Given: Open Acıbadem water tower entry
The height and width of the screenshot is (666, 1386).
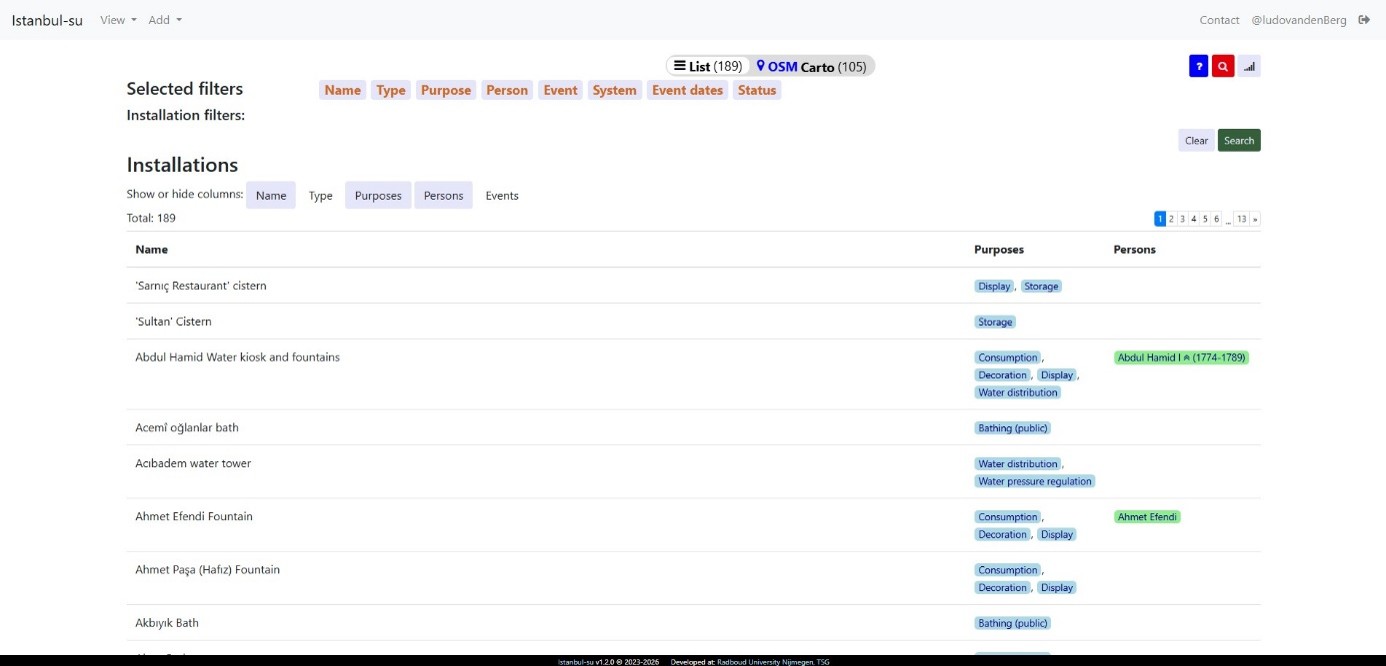Looking at the screenshot, I should (193, 464).
